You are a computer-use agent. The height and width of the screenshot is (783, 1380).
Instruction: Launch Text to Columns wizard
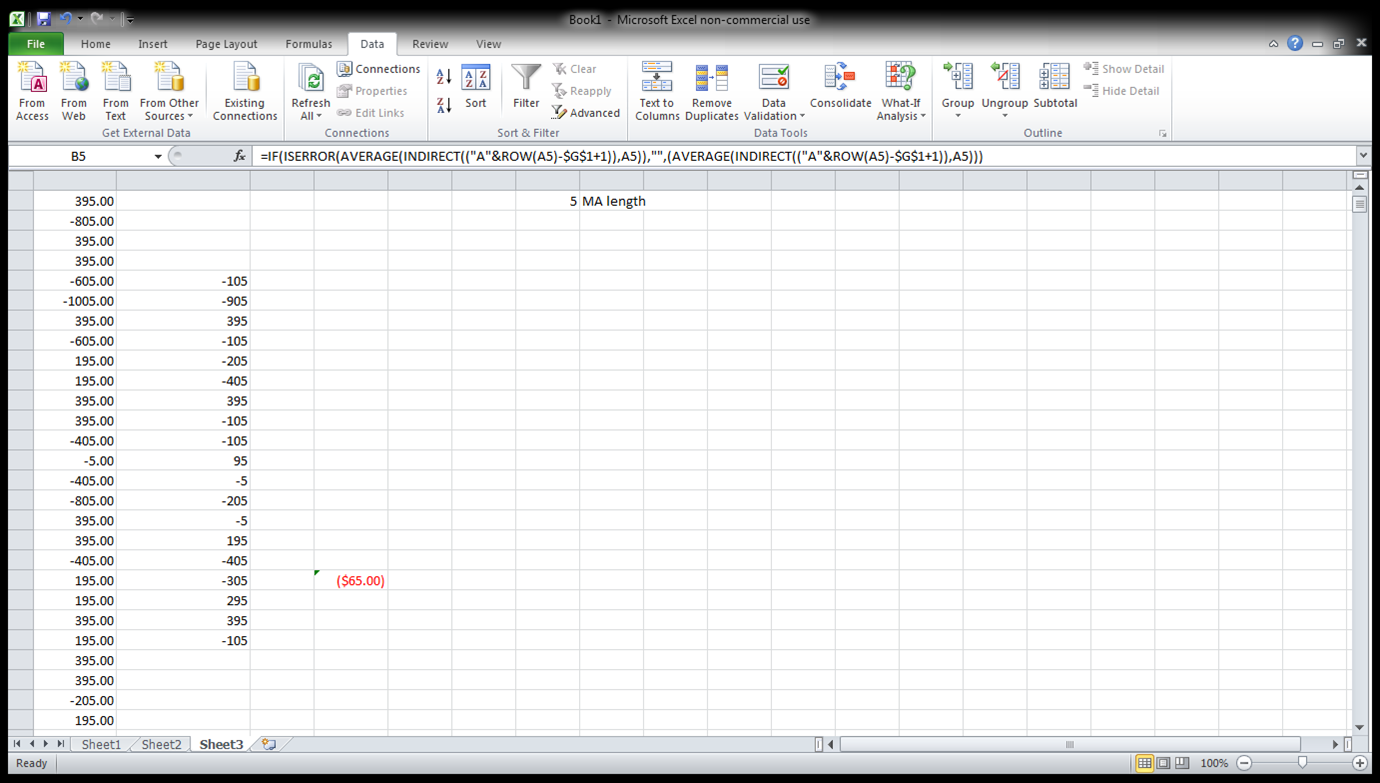[657, 92]
